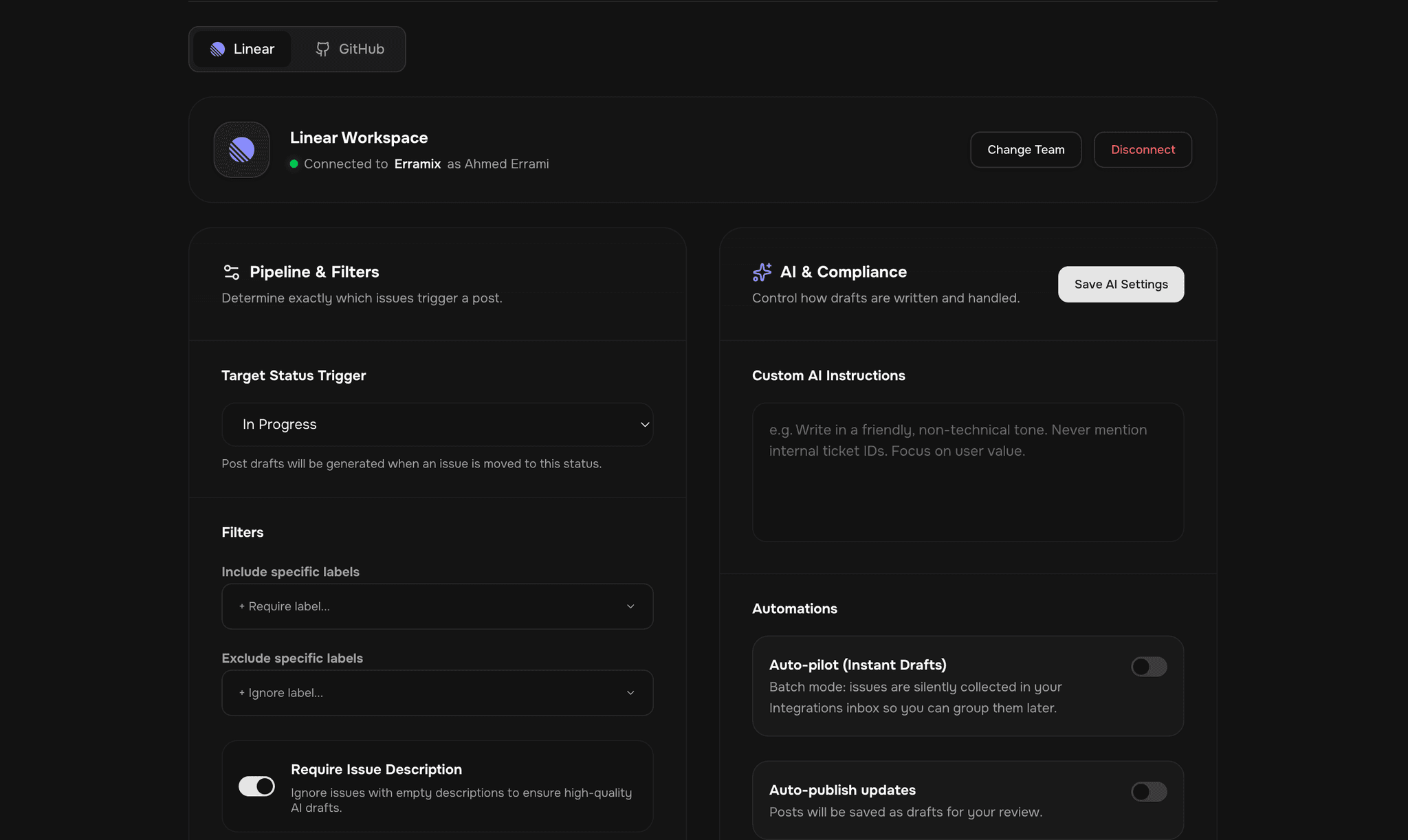The height and width of the screenshot is (840, 1408).
Task: Switch to the Linear tab
Action: pyautogui.click(x=242, y=49)
